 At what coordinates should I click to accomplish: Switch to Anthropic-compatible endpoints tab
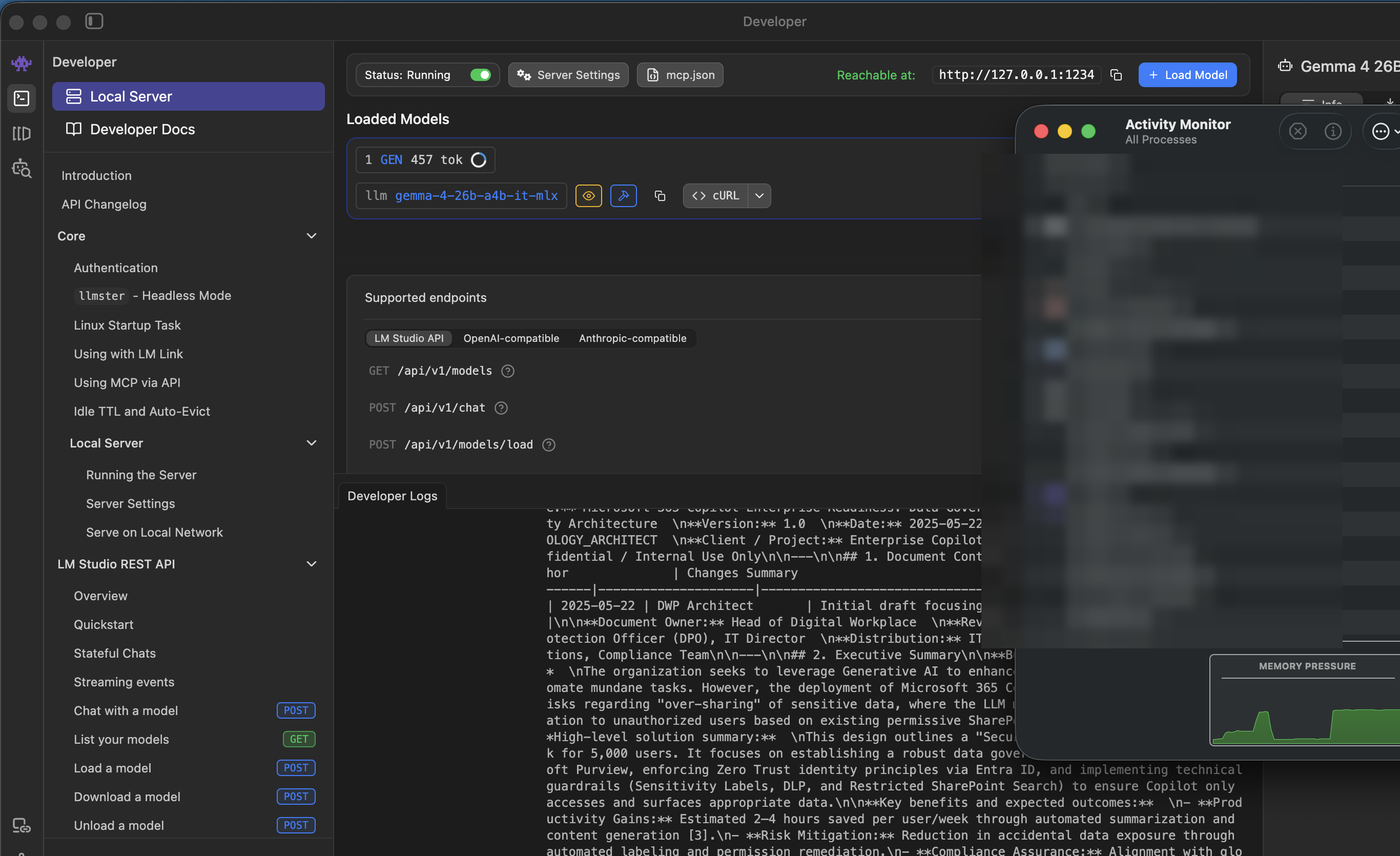632,338
